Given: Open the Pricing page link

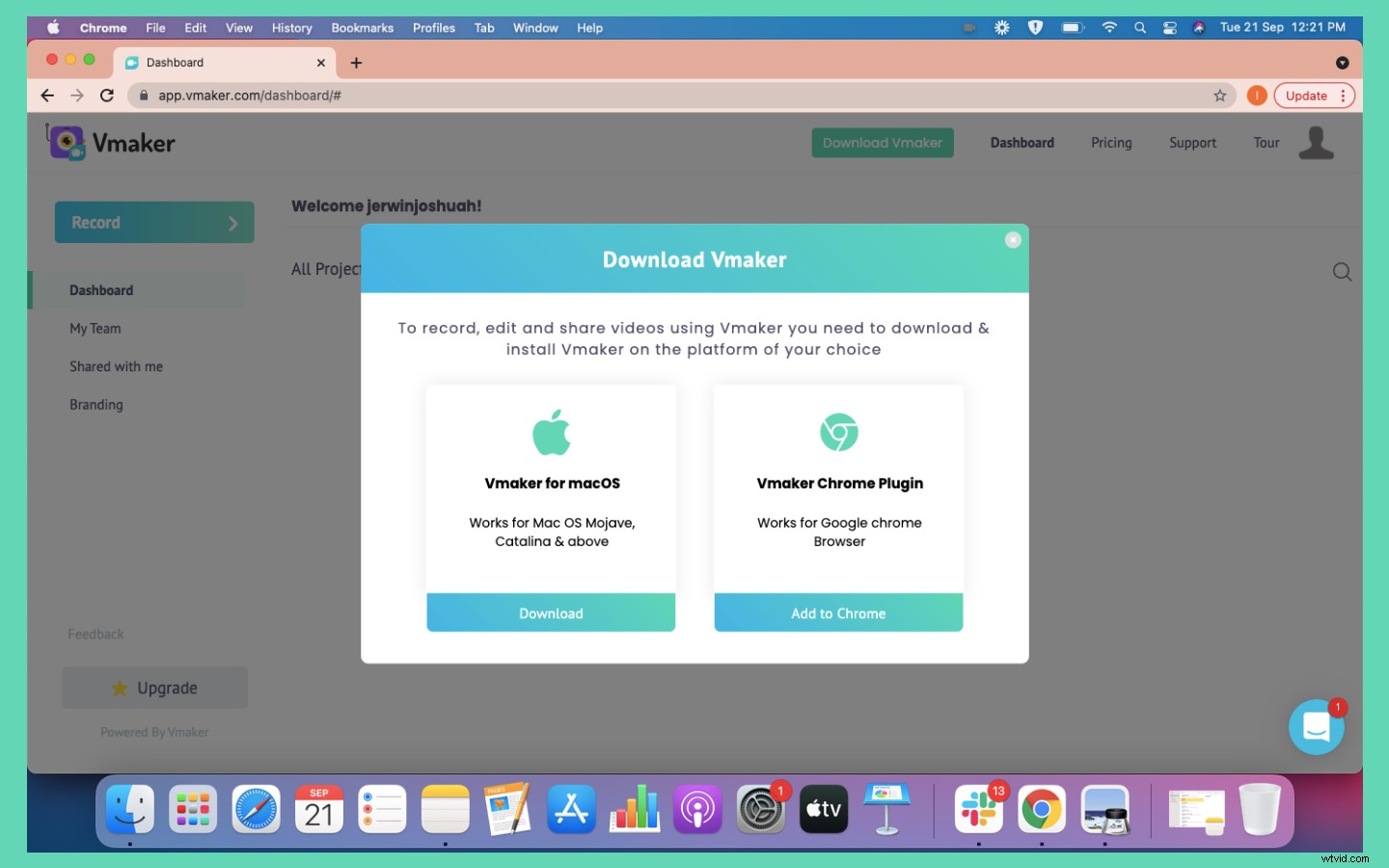Looking at the screenshot, I should point(1111,143).
